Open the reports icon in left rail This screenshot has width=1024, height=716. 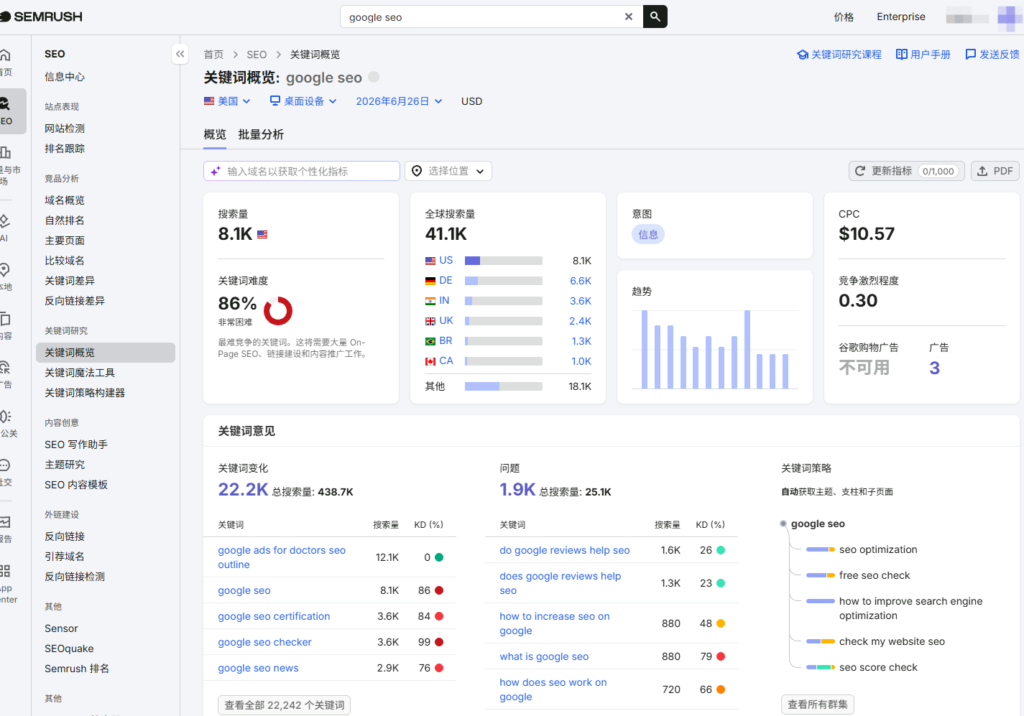[x=5, y=522]
